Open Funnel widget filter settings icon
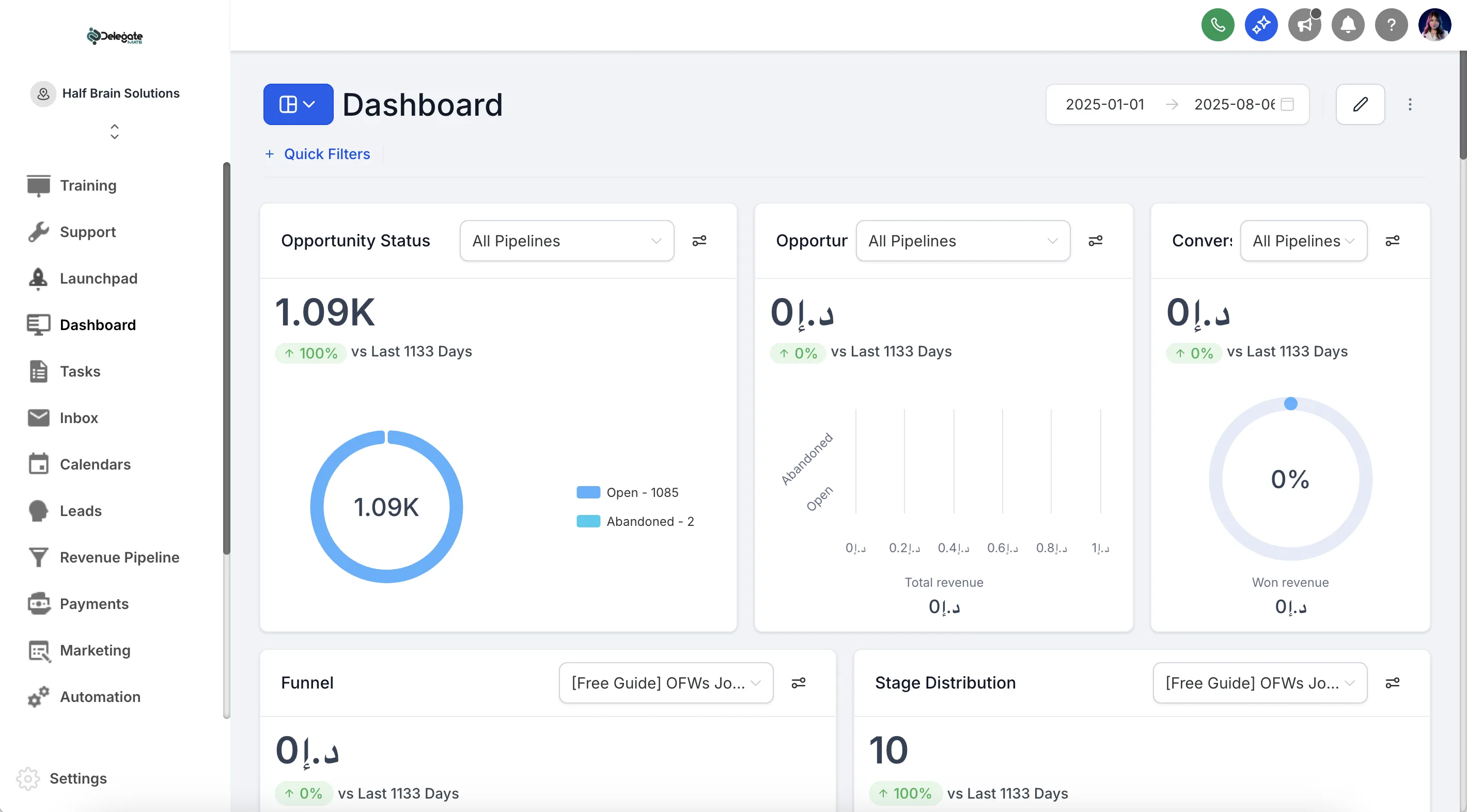The width and height of the screenshot is (1467, 812). [799, 683]
